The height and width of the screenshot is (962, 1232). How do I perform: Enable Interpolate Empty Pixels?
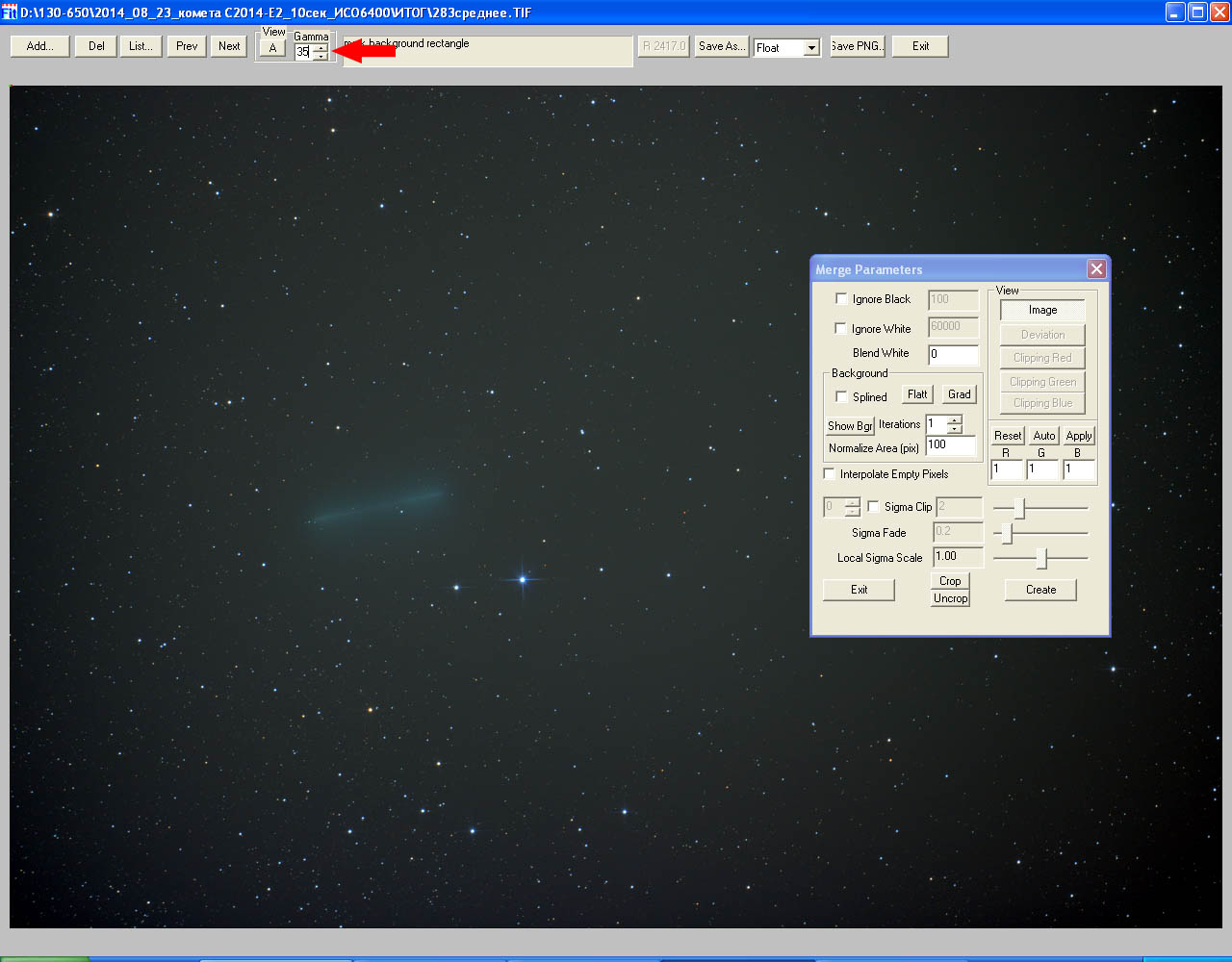coord(830,474)
